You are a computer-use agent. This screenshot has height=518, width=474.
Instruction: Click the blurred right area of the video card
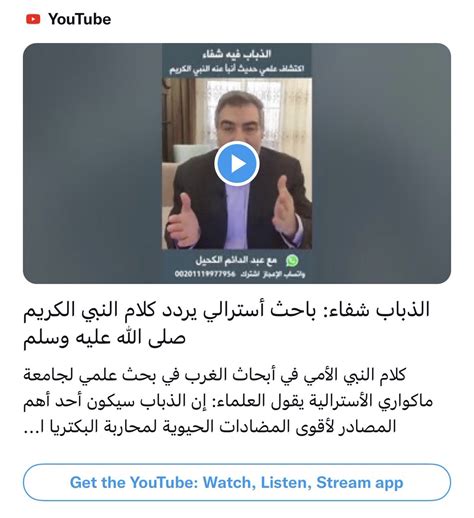coord(381,163)
